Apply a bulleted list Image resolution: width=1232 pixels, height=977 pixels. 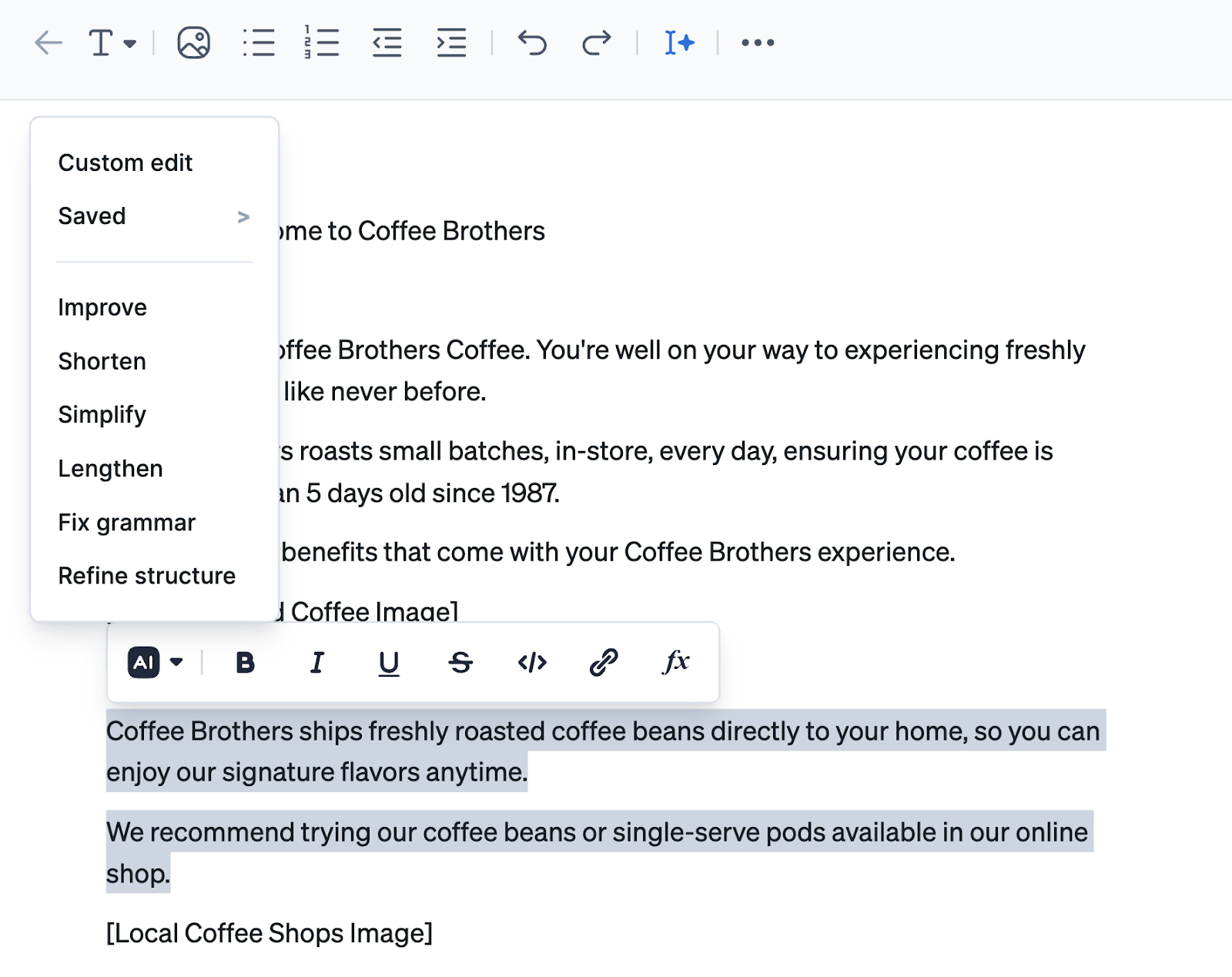[259, 42]
